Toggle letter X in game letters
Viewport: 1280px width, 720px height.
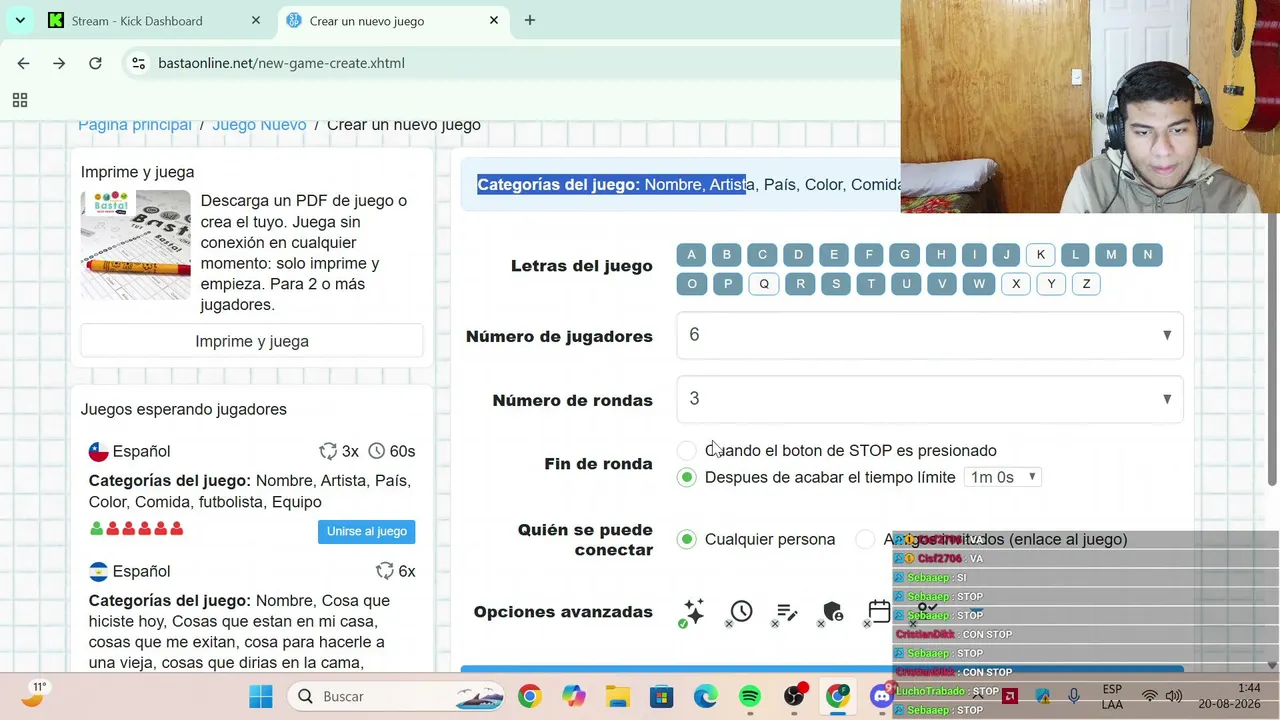click(x=1016, y=284)
